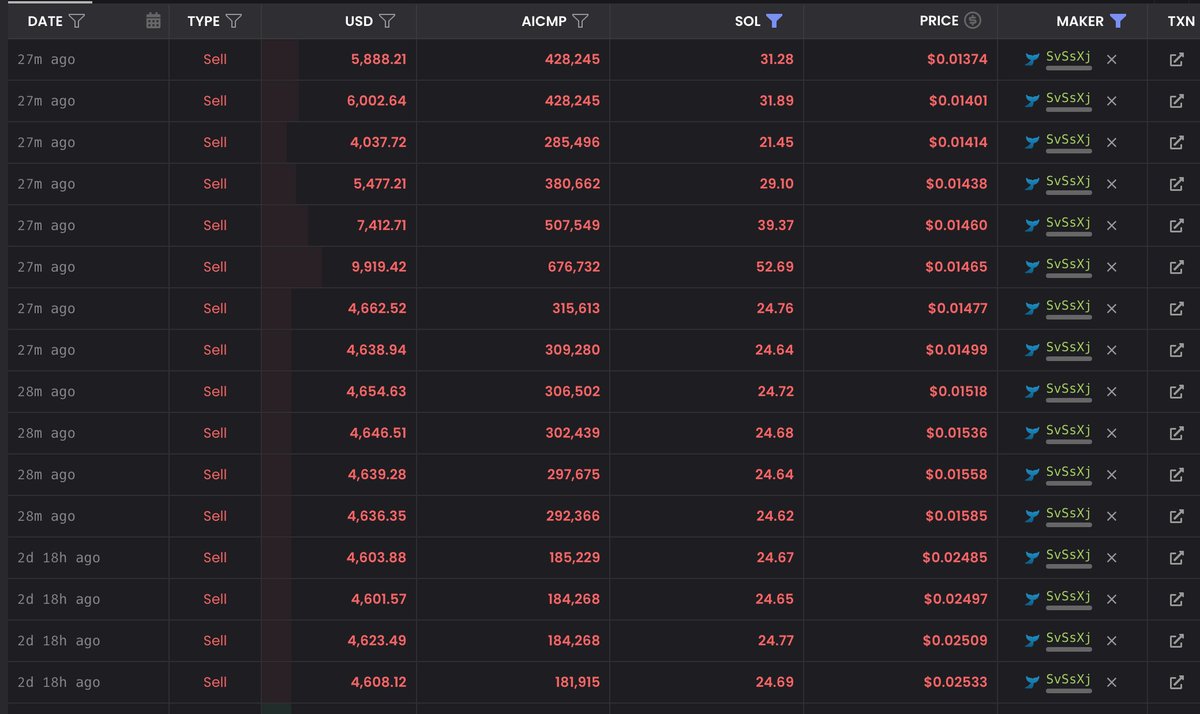
Task: Remove maker filter in $0.02533 row
Action: (1111, 682)
